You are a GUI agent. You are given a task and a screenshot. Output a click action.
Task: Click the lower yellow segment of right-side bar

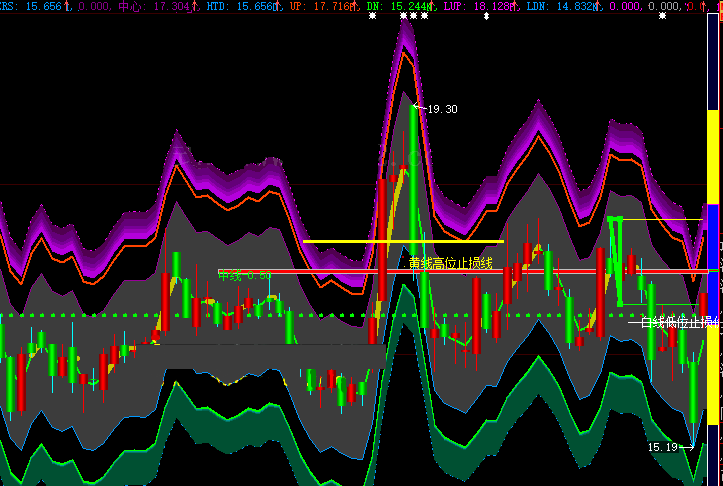click(713, 372)
